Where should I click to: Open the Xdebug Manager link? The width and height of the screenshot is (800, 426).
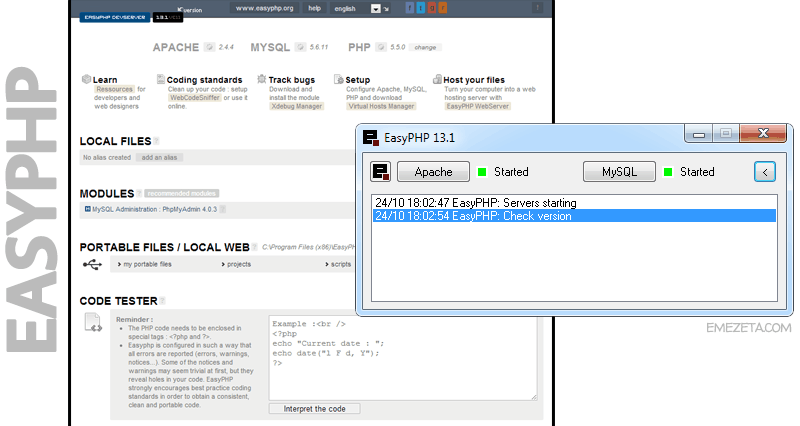tap(296, 107)
